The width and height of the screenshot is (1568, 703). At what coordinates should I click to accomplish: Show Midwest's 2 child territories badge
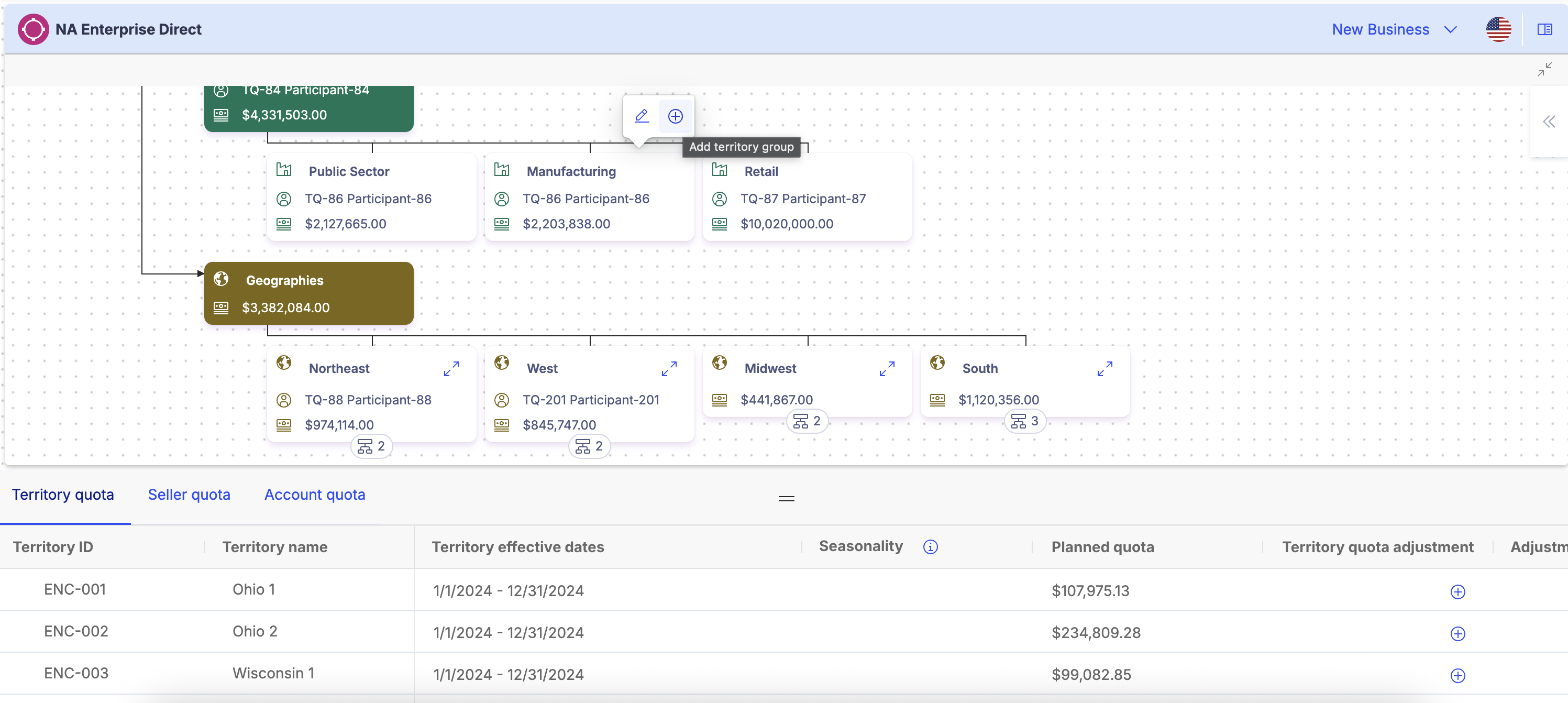tap(807, 421)
